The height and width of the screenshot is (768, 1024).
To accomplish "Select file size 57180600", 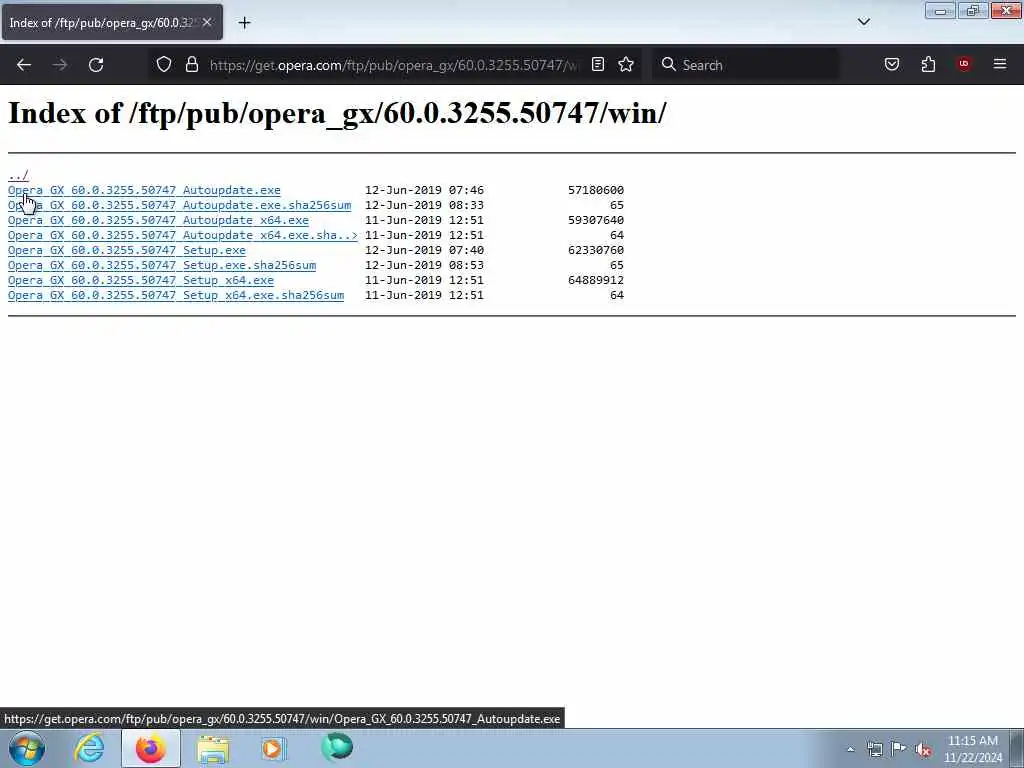I will [596, 190].
